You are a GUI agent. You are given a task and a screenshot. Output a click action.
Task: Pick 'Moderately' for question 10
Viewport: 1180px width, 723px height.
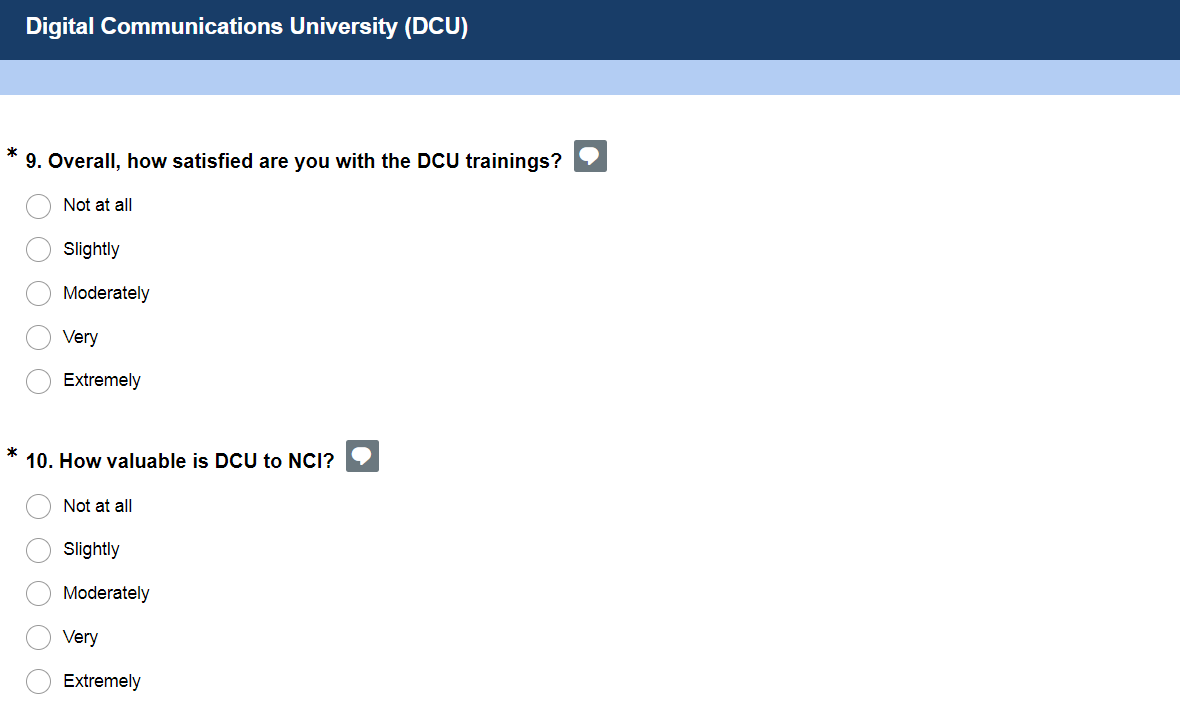pyautogui.click(x=38, y=594)
